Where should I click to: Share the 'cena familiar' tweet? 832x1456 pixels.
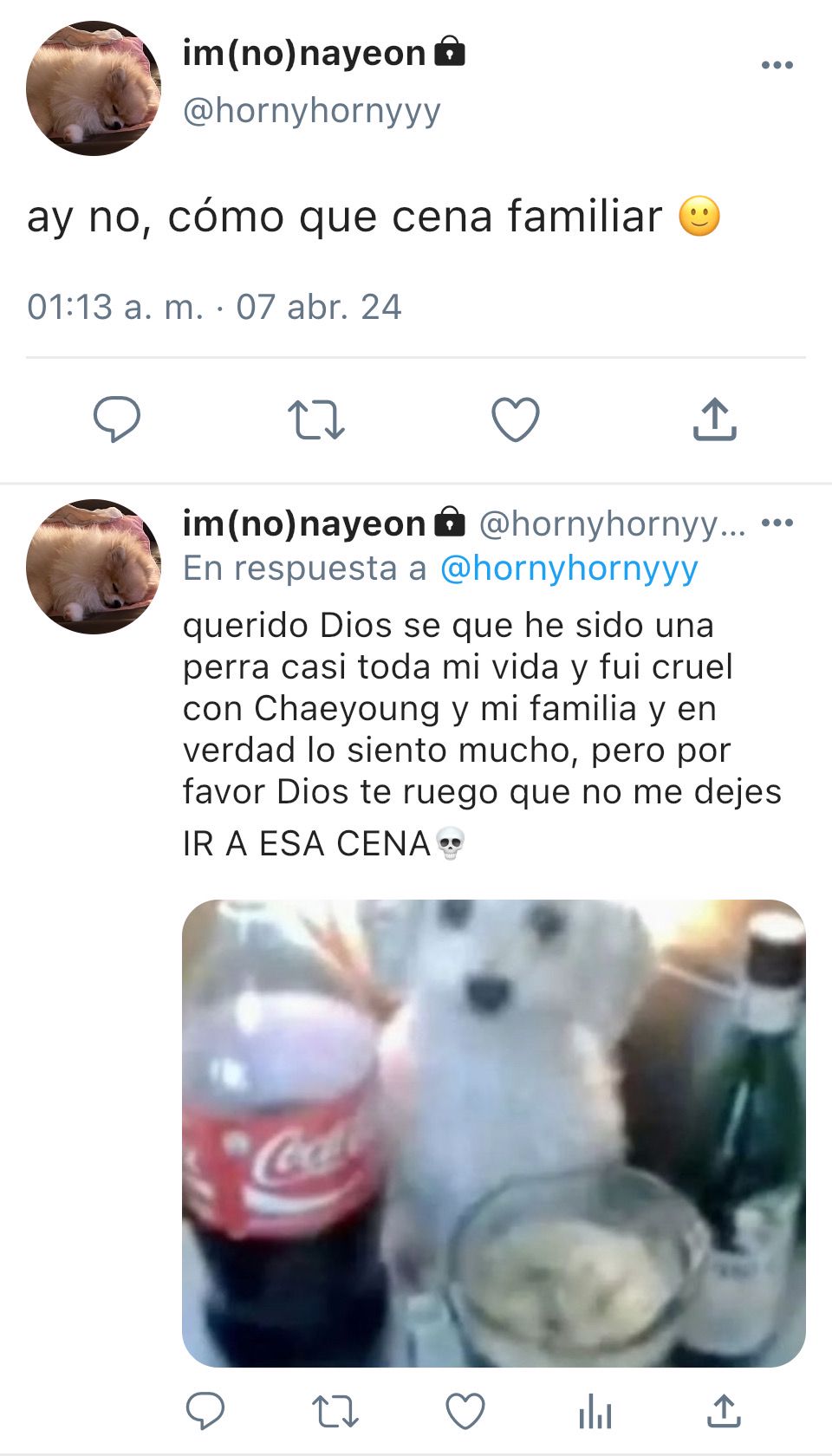pos(715,419)
